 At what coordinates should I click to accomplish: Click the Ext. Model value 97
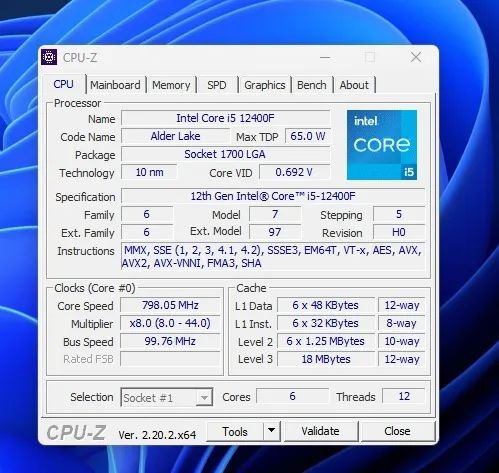click(275, 232)
